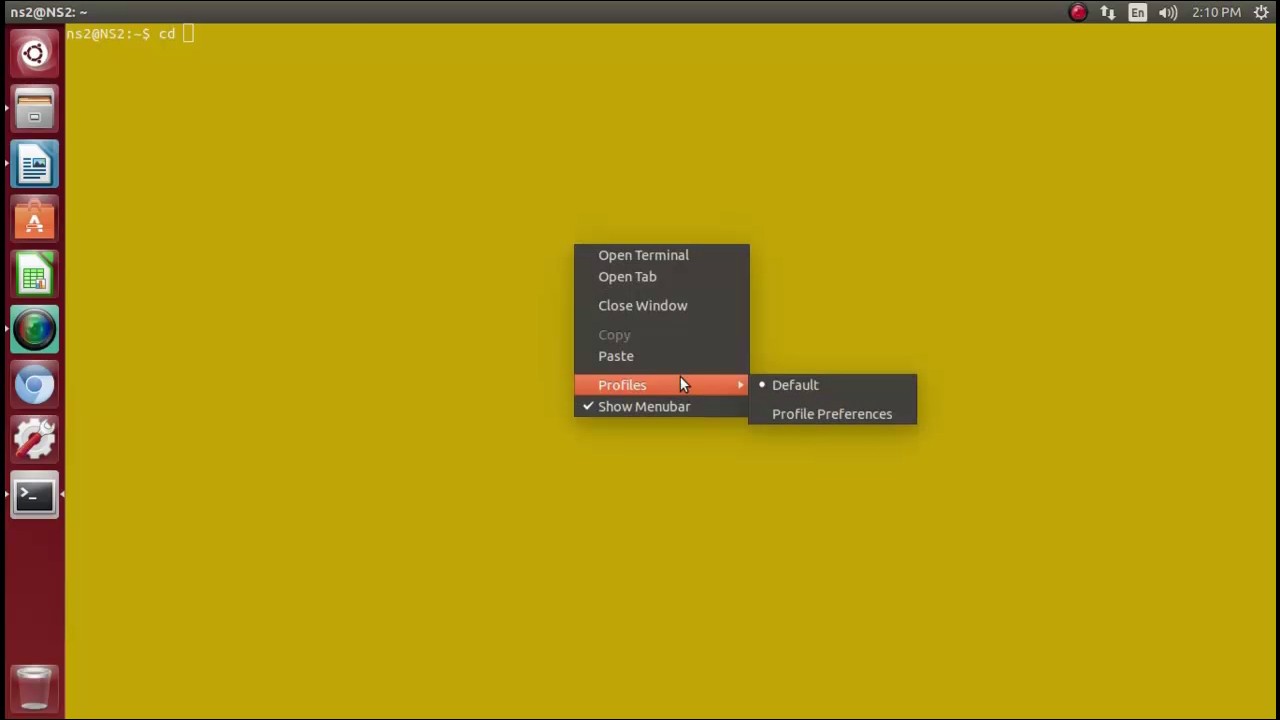
Task: Select the Default profile radio item
Action: [832, 385]
